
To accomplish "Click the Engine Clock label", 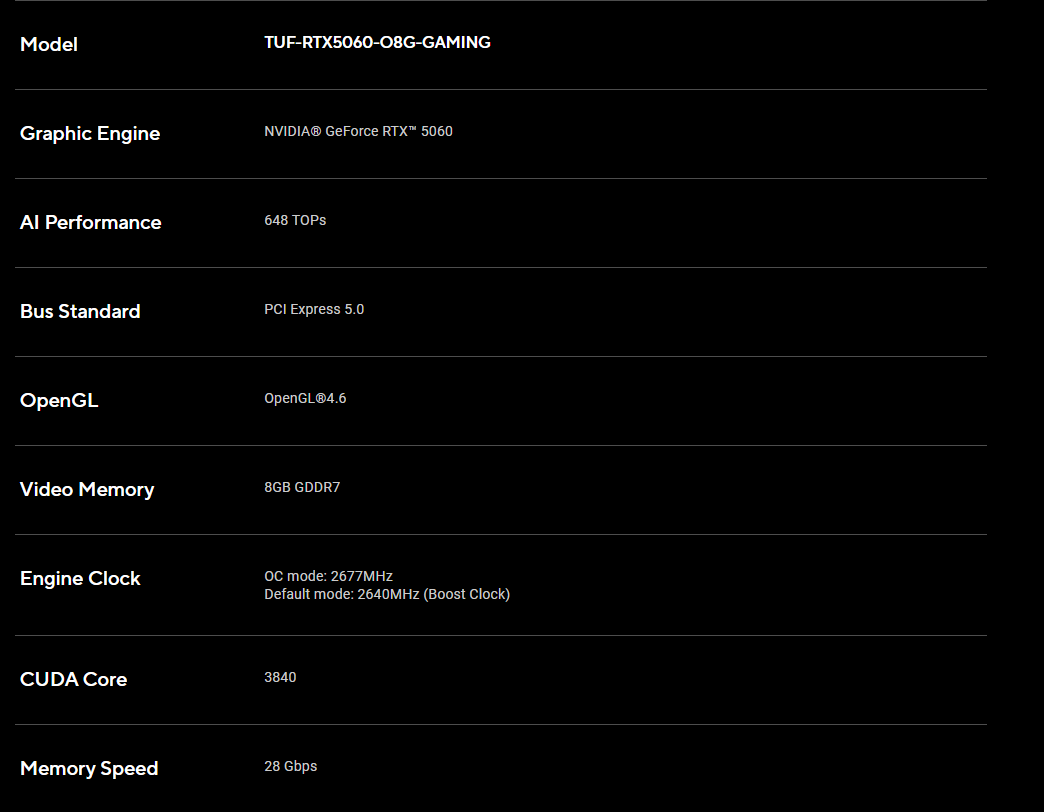I will click(x=80, y=578).
